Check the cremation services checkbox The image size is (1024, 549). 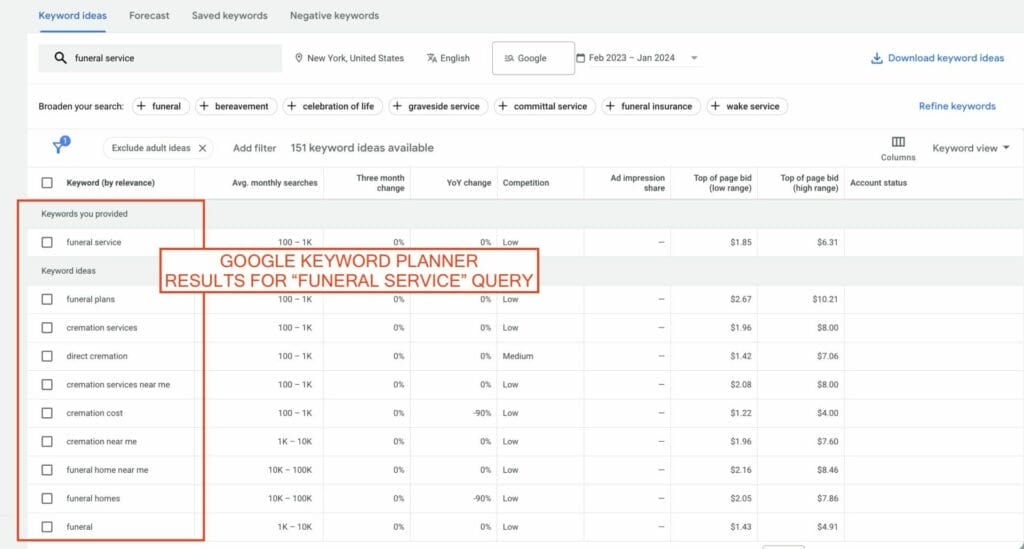click(47, 328)
